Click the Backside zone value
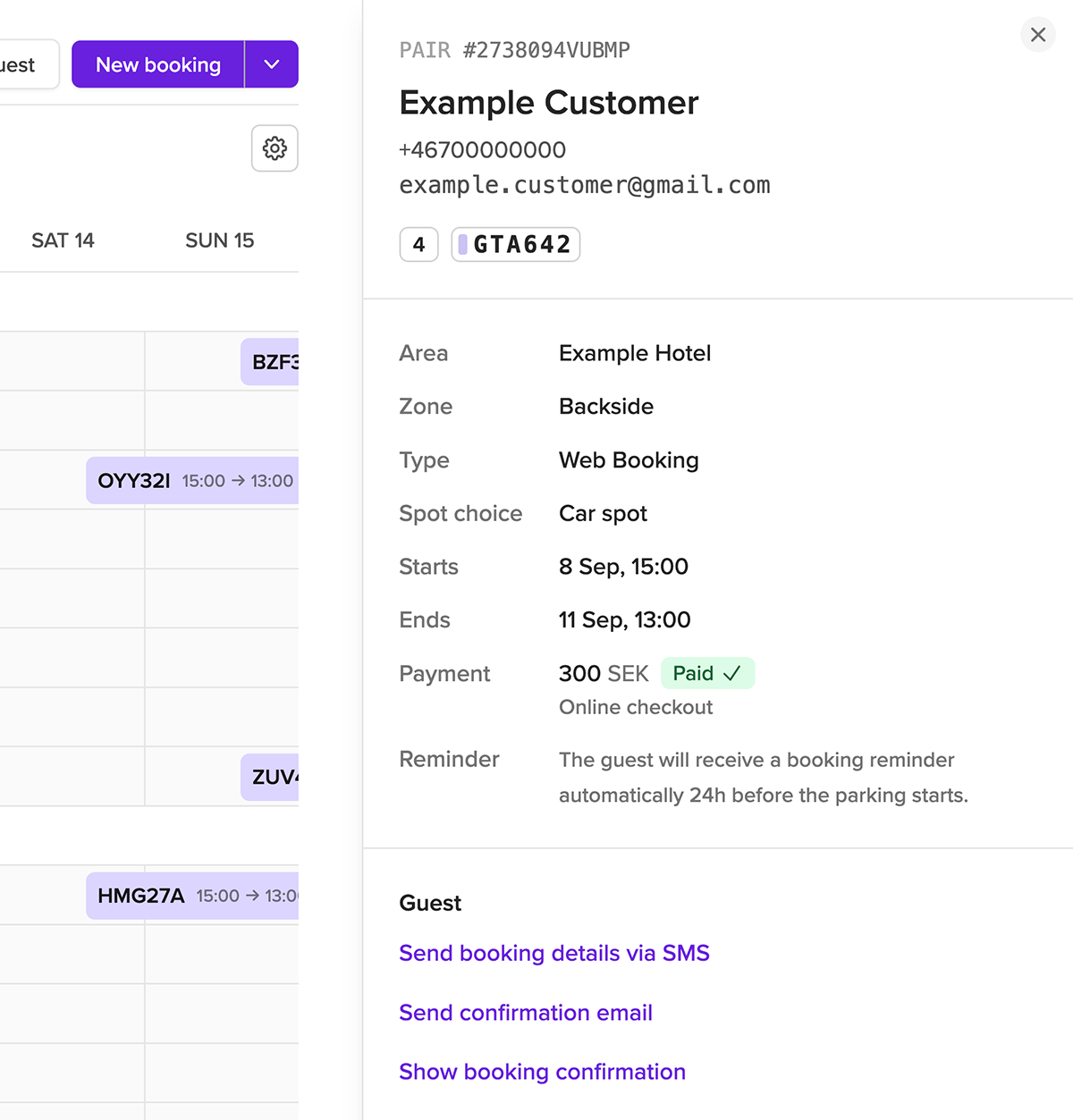The image size is (1073, 1120). point(606,407)
